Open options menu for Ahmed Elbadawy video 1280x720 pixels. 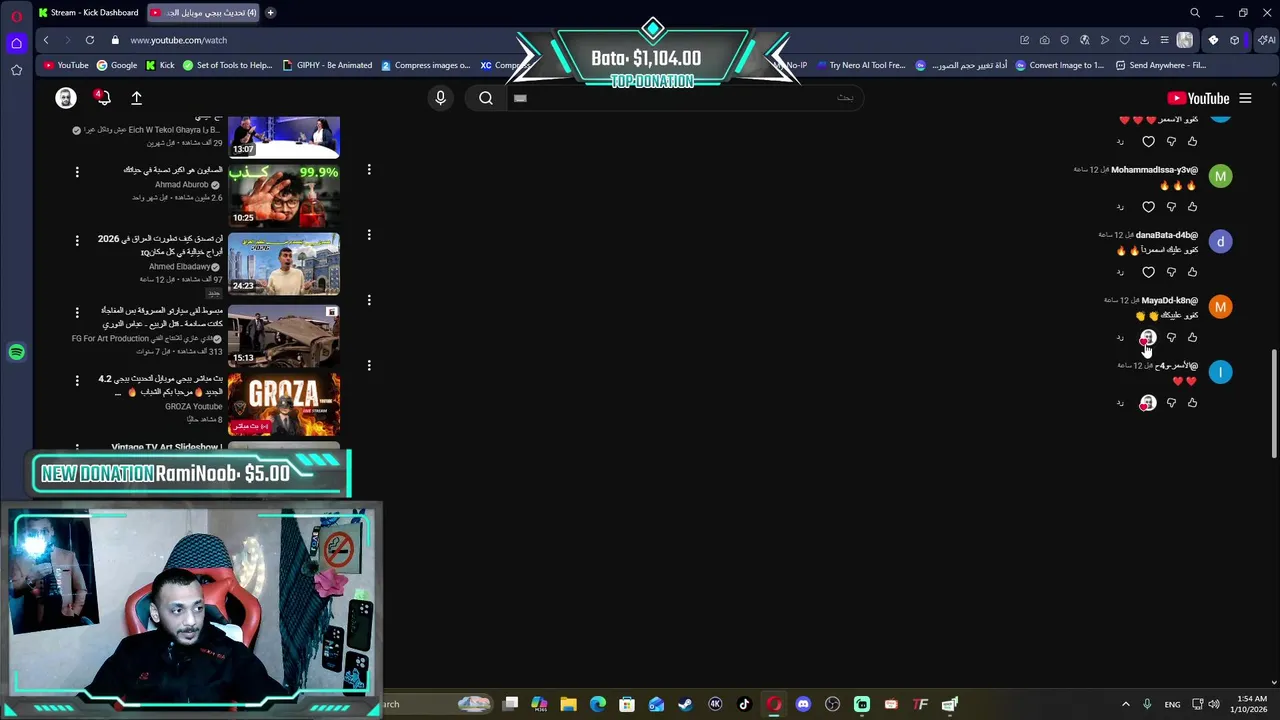[77, 241]
